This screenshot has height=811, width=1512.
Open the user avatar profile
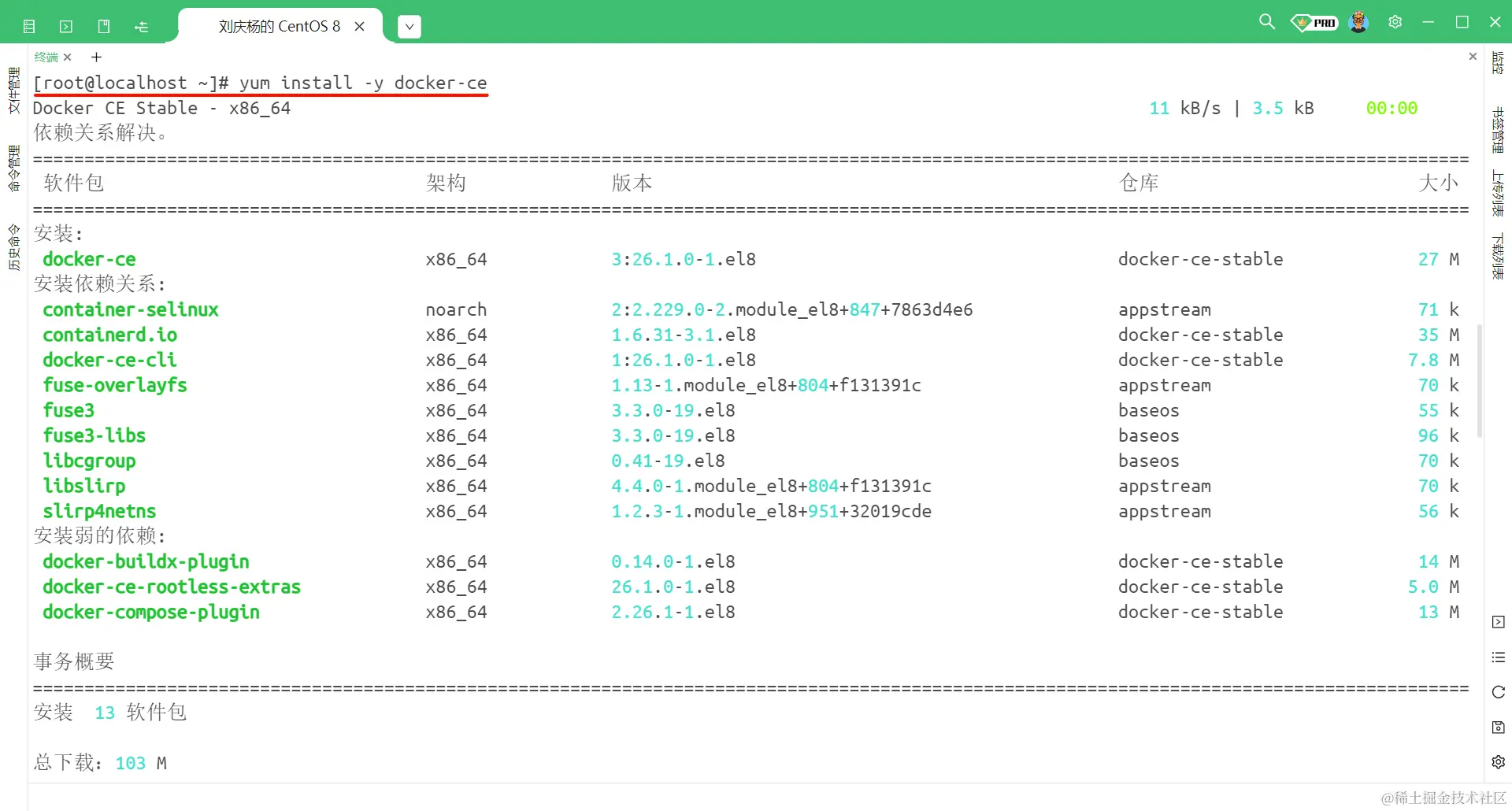pos(1358,22)
